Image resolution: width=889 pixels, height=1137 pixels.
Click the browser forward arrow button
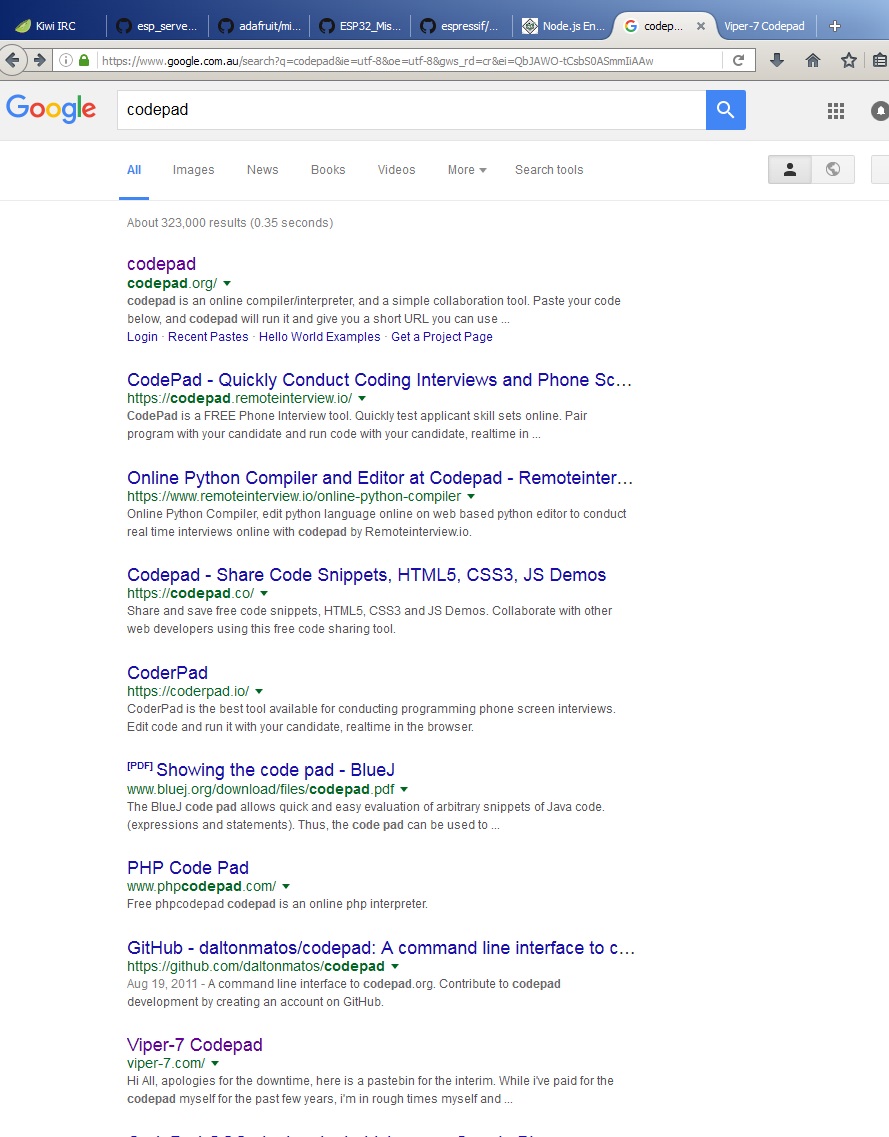coord(39,60)
